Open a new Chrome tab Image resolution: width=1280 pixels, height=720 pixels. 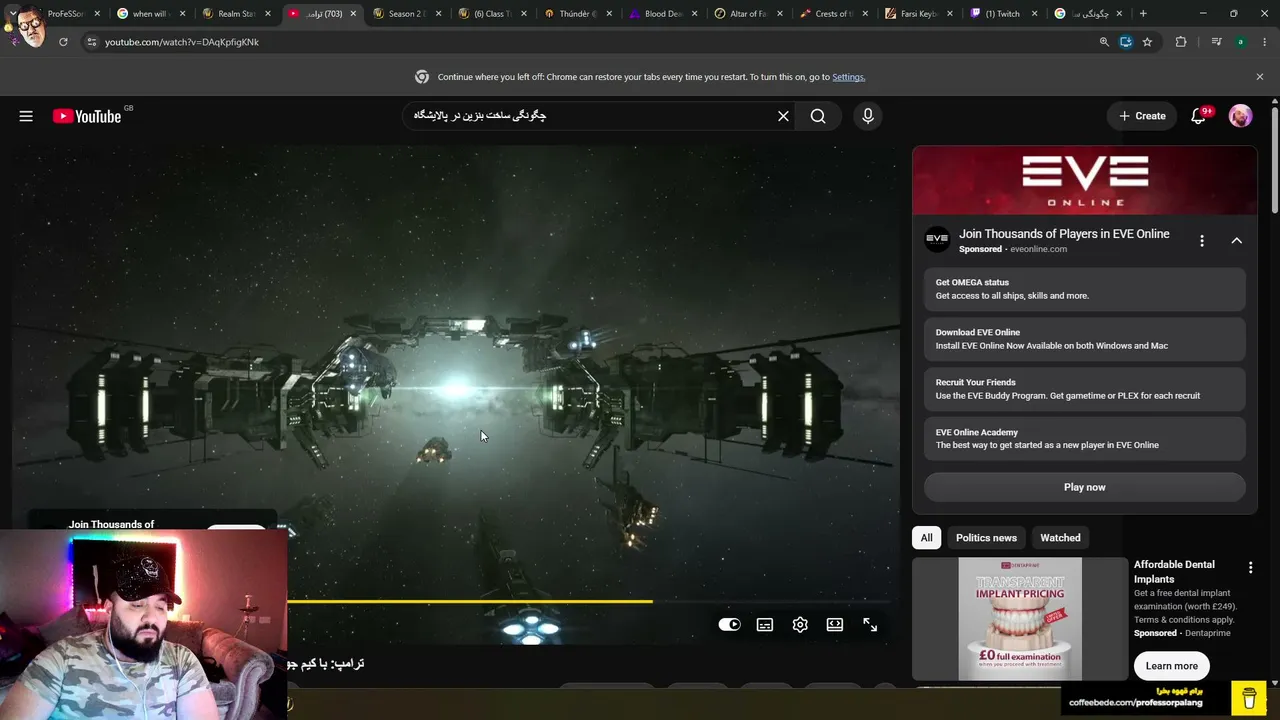(x=1143, y=14)
